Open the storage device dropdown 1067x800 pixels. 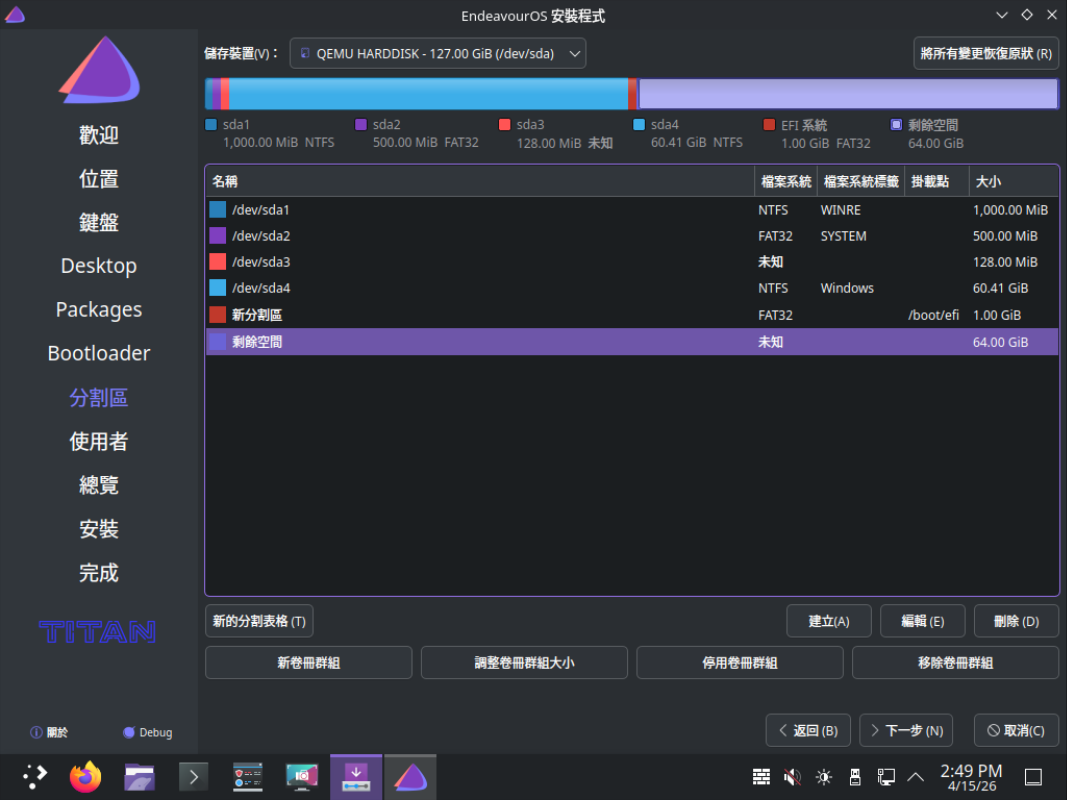(438, 53)
